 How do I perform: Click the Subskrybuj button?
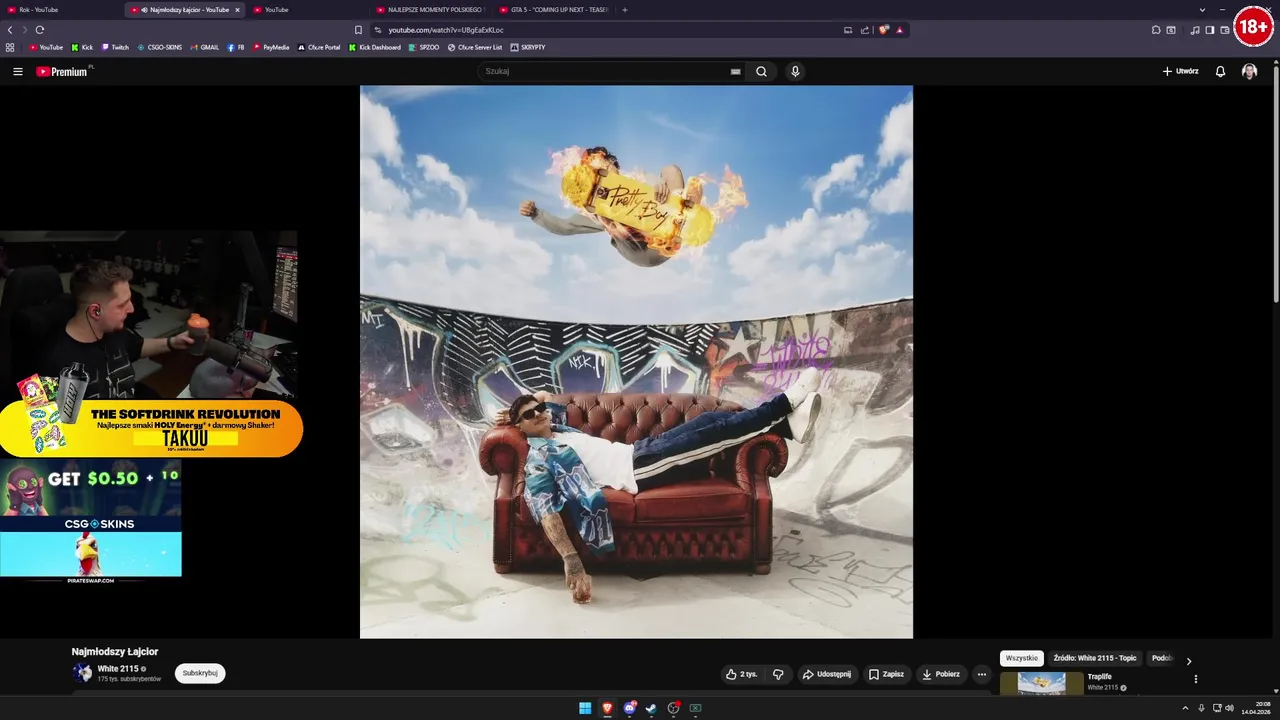(x=200, y=673)
